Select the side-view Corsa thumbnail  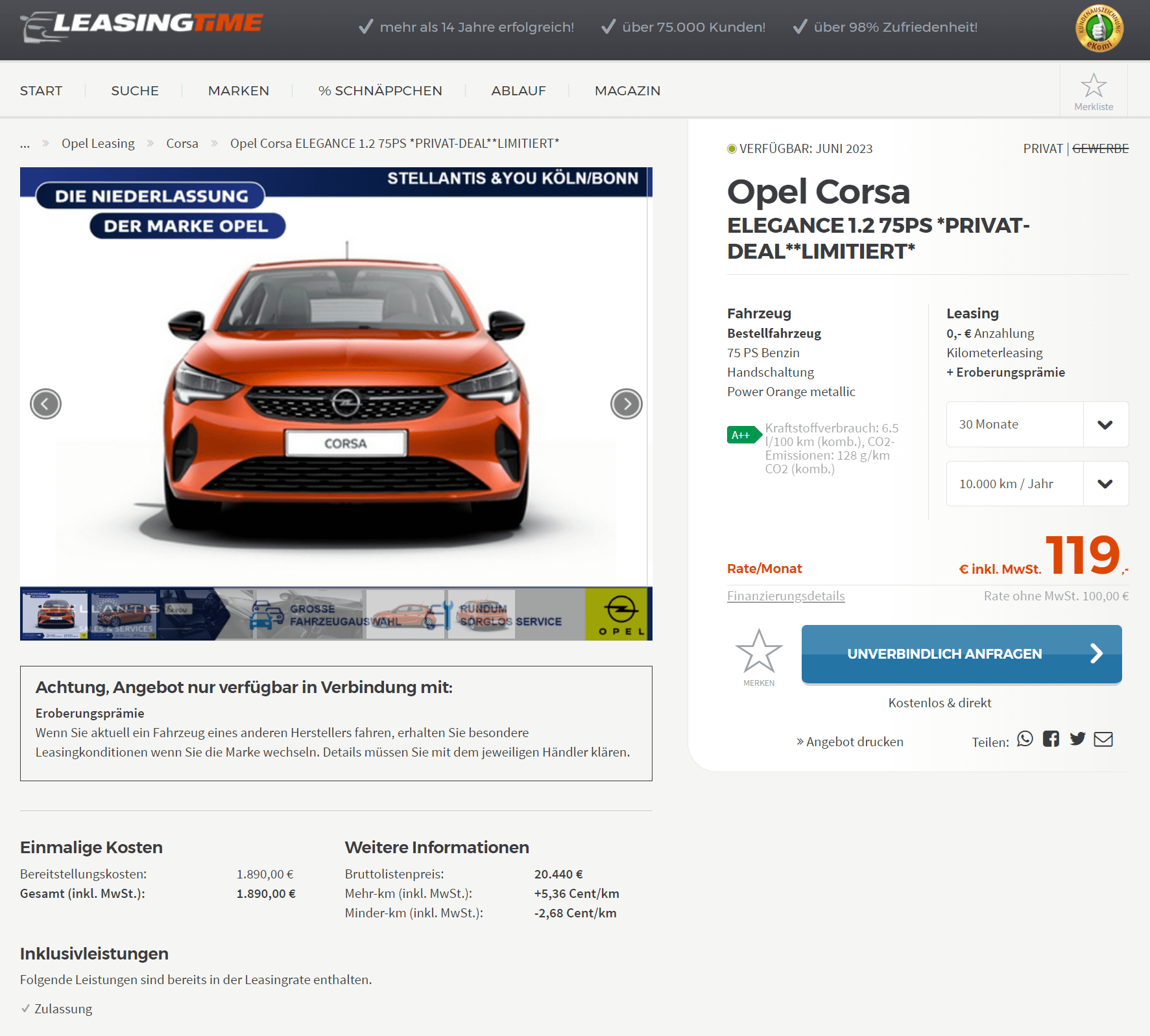[405, 614]
